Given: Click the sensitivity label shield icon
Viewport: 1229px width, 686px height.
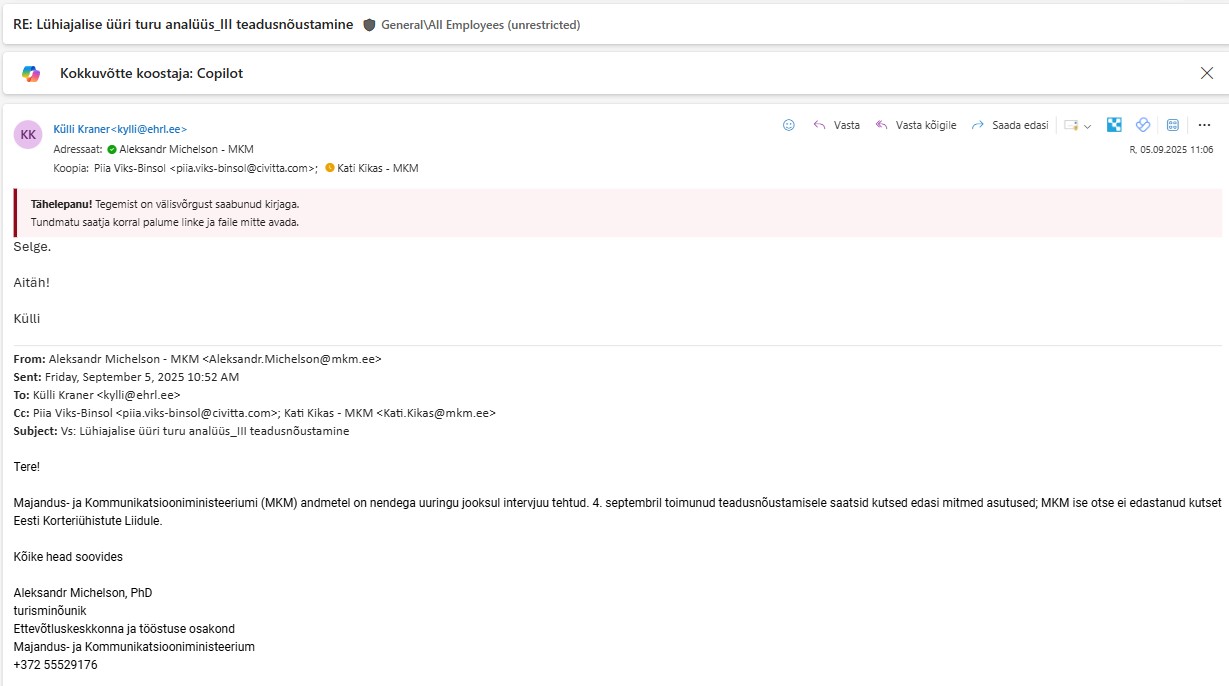Looking at the screenshot, I should [x=369, y=25].
